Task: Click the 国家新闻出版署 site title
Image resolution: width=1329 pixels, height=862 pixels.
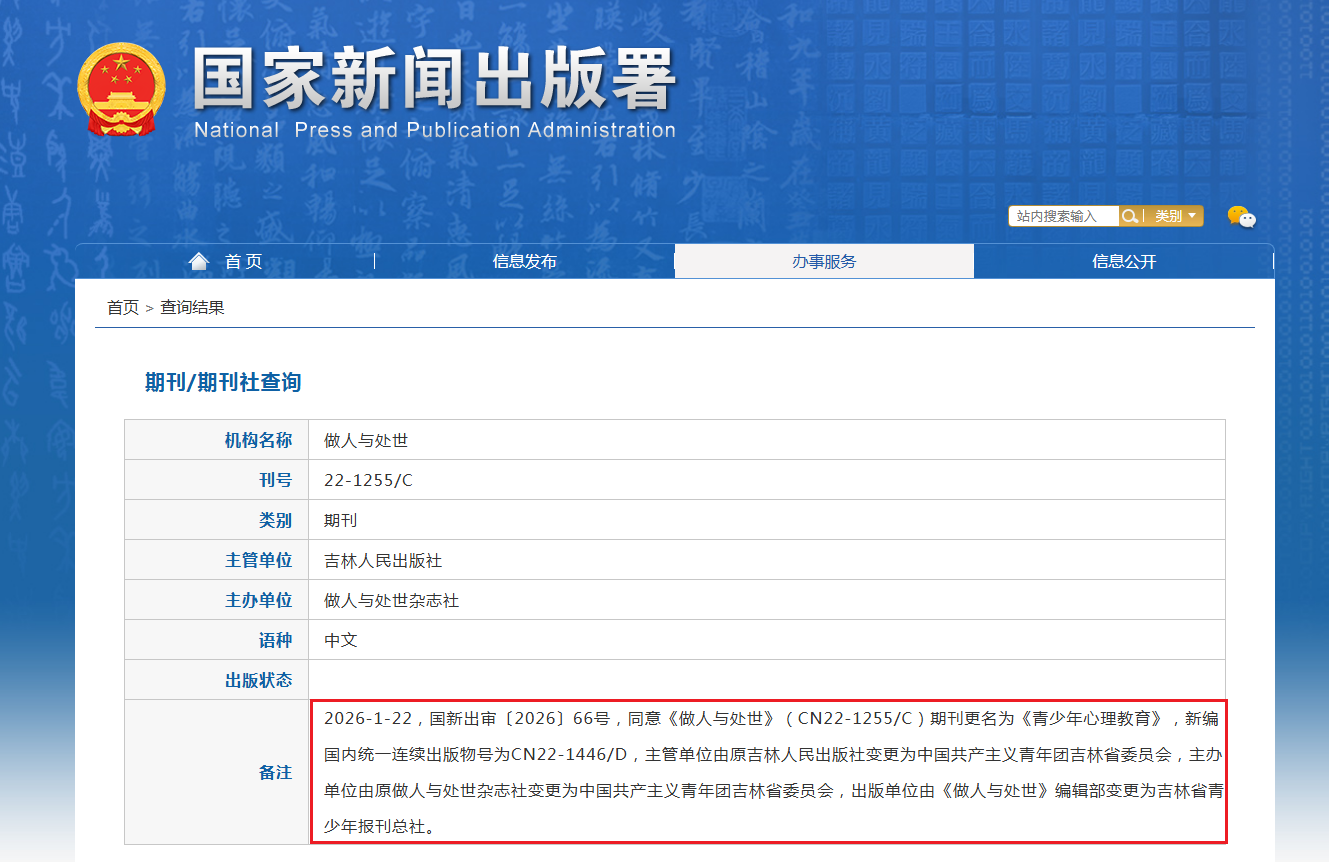Action: click(434, 80)
